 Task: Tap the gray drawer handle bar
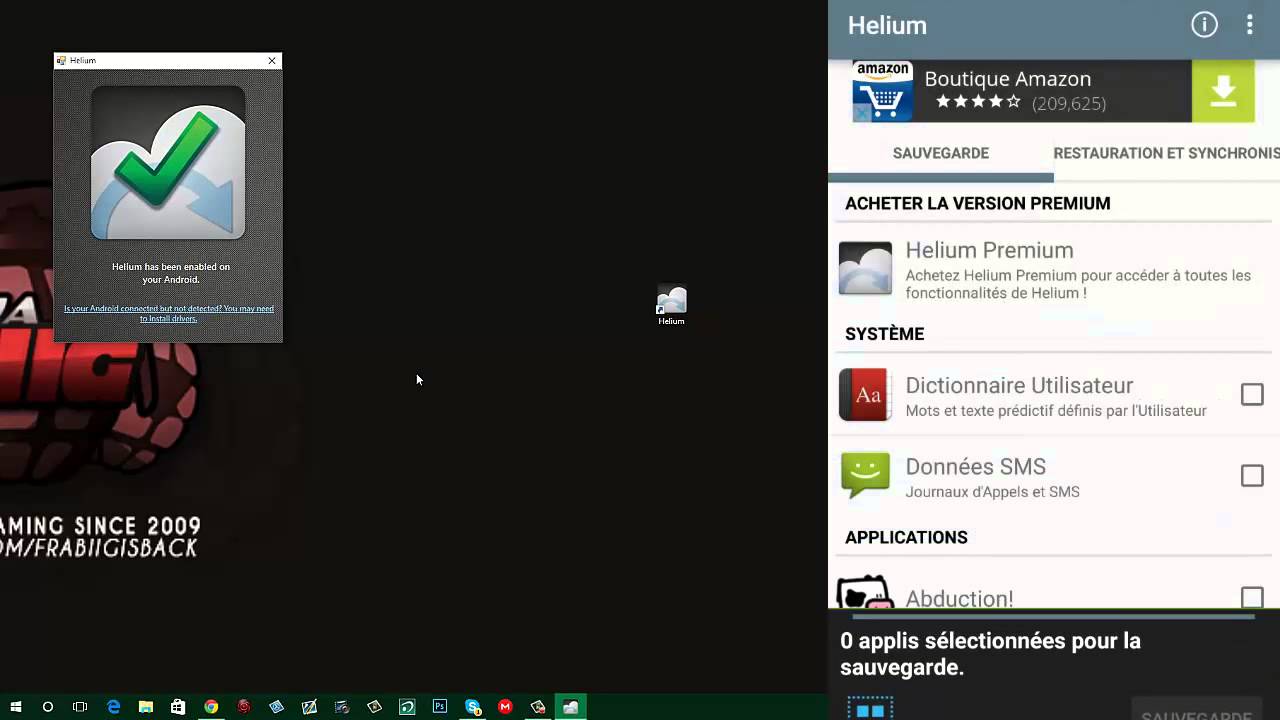(x=1053, y=617)
